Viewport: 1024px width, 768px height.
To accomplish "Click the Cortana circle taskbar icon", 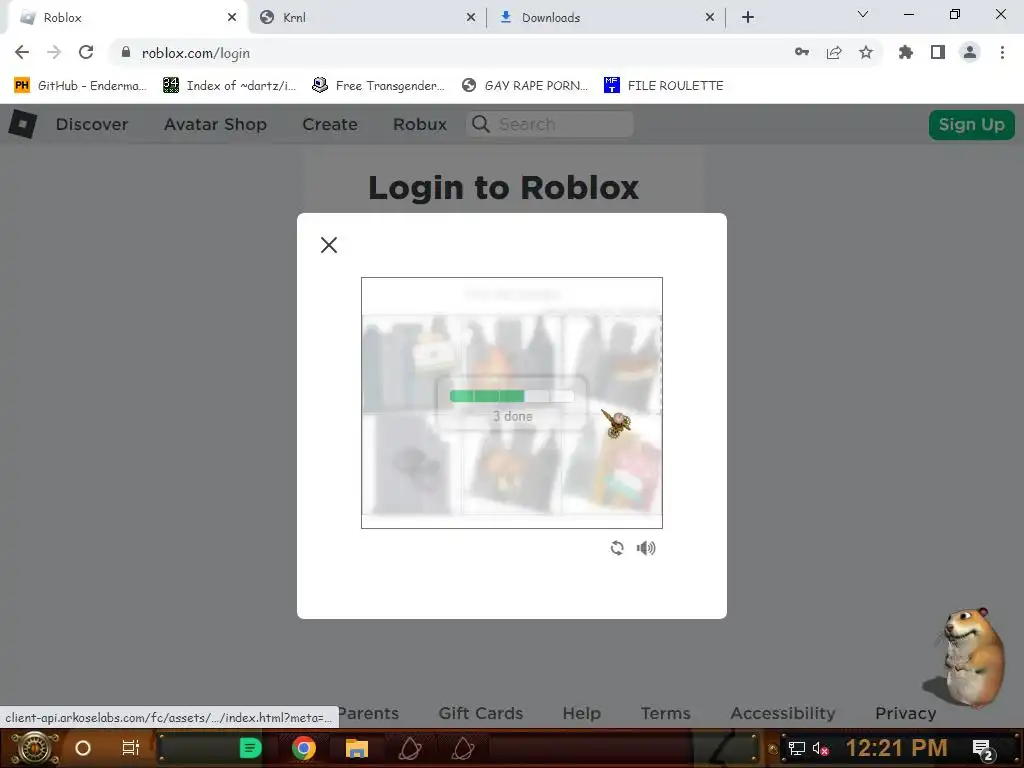I will (83, 748).
